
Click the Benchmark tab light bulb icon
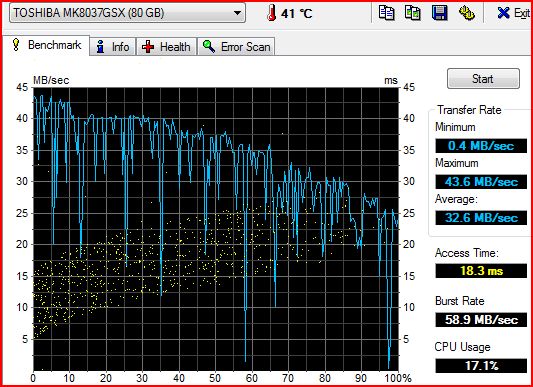click(16, 45)
